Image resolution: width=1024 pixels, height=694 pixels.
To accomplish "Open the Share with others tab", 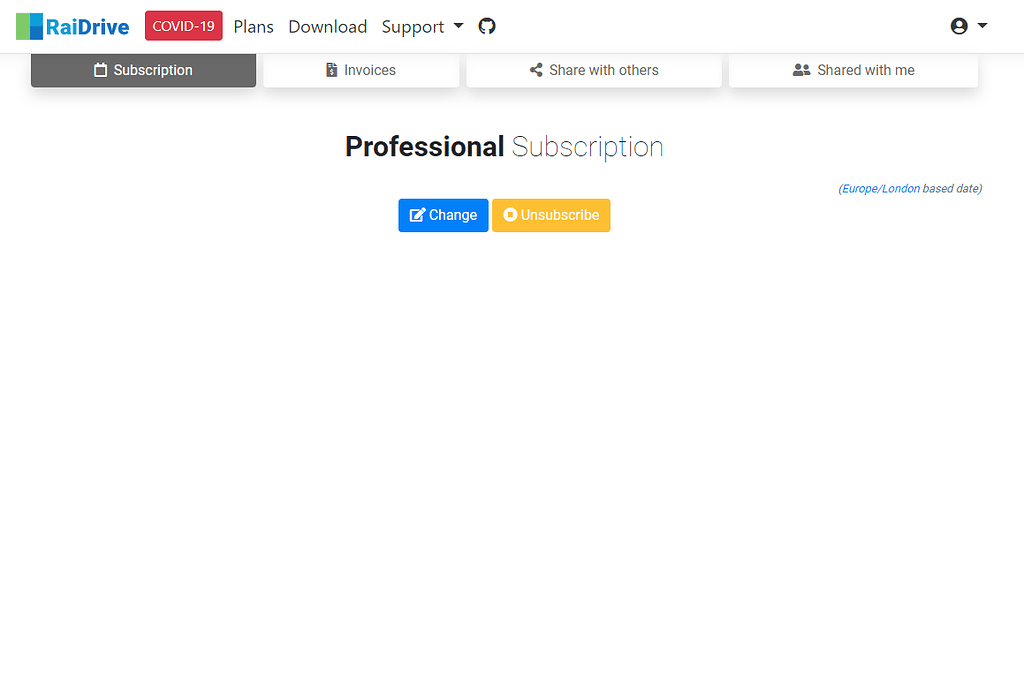I will [x=594, y=70].
